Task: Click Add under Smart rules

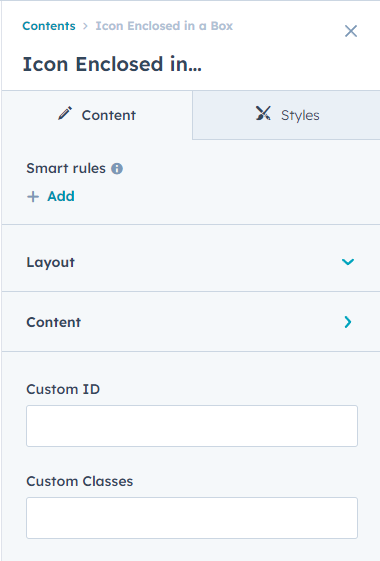Action: pyautogui.click(x=61, y=196)
